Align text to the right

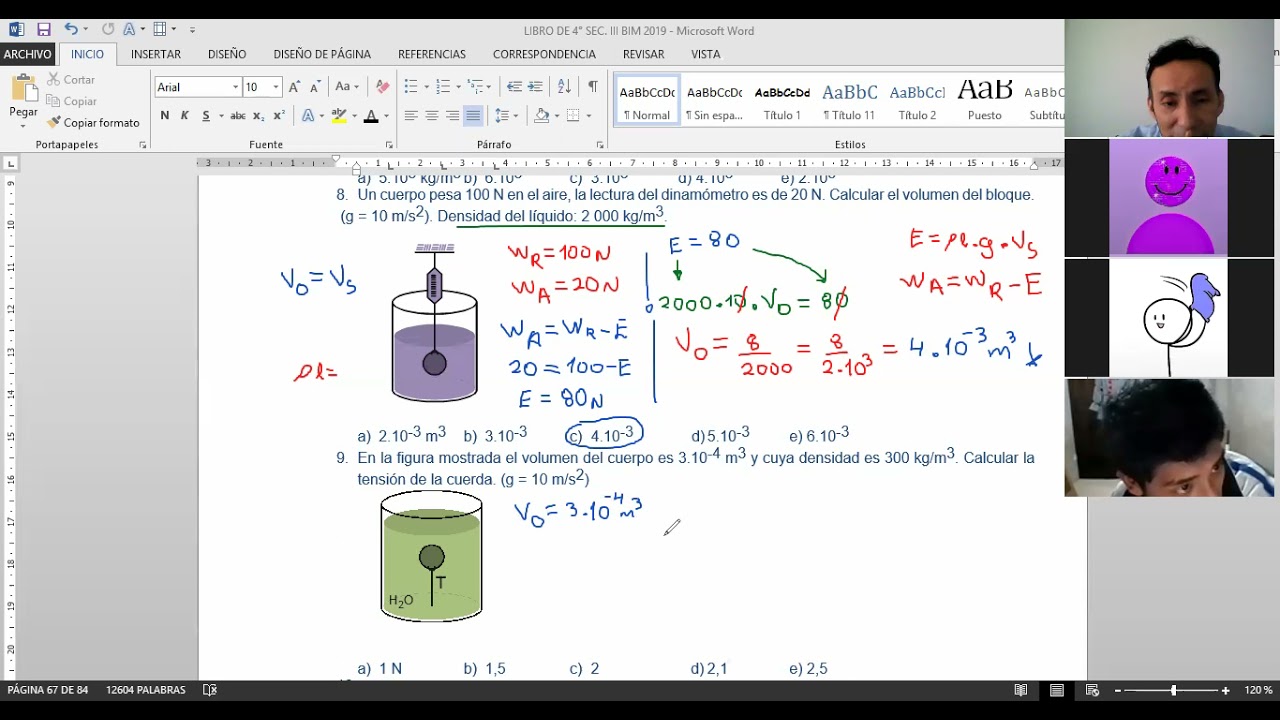(452, 116)
